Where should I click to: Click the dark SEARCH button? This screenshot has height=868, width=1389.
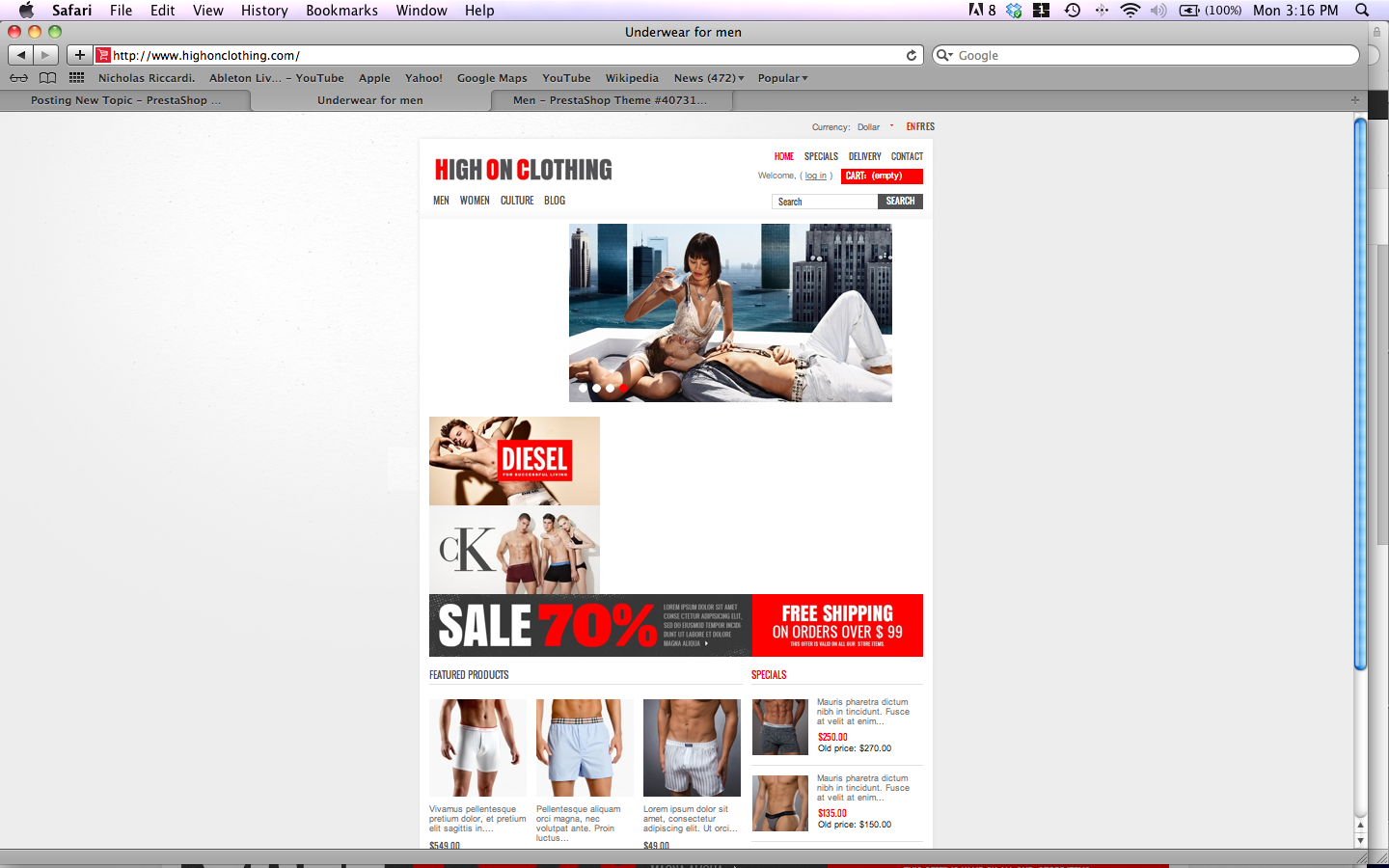[x=900, y=201]
